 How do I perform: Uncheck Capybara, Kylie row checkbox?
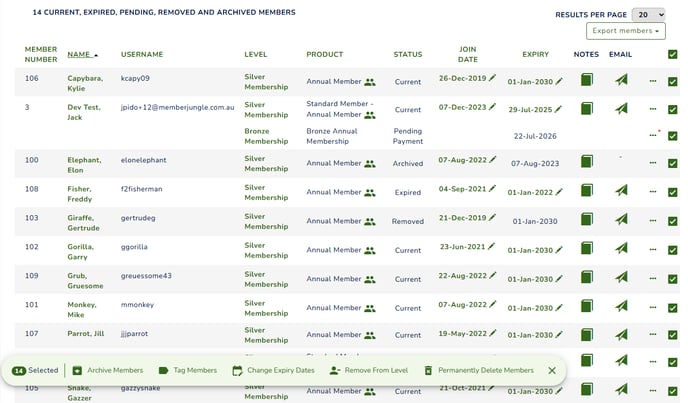(x=673, y=82)
